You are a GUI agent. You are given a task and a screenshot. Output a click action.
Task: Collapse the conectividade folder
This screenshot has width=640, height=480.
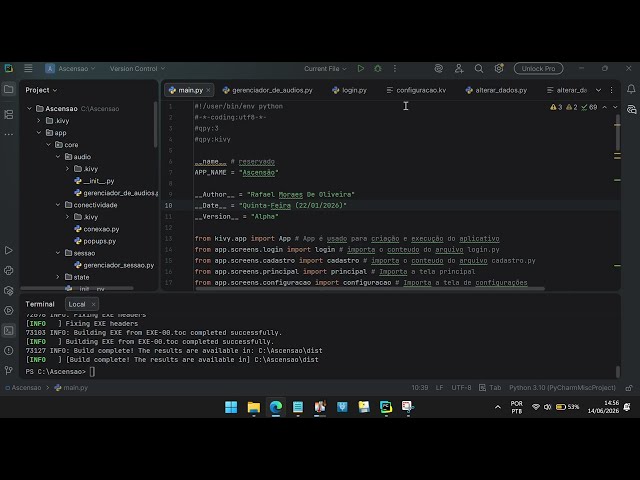[58, 205]
